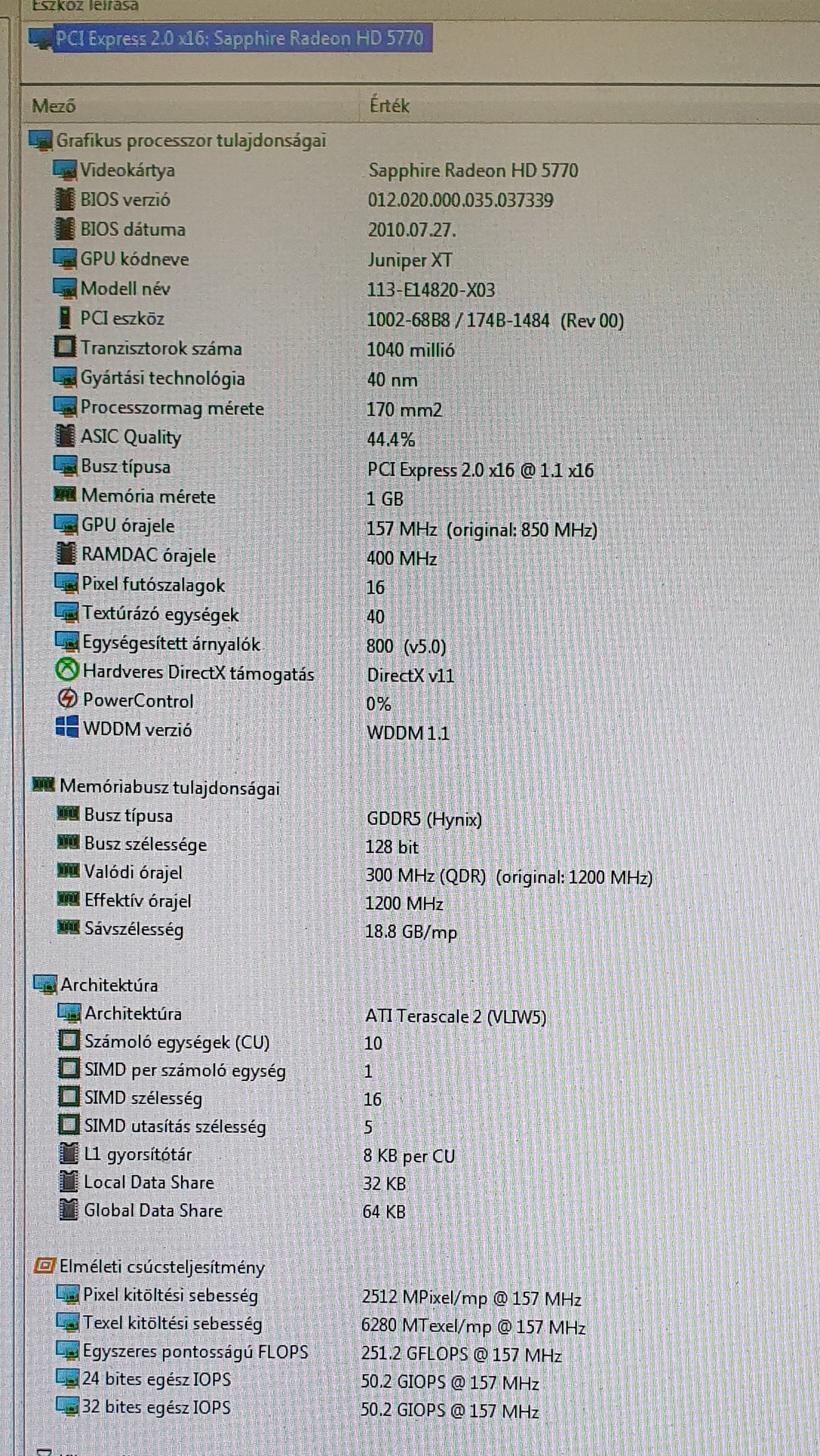Select the Effektív órajel row label
820x1456 pixels.
pyautogui.click(x=137, y=901)
